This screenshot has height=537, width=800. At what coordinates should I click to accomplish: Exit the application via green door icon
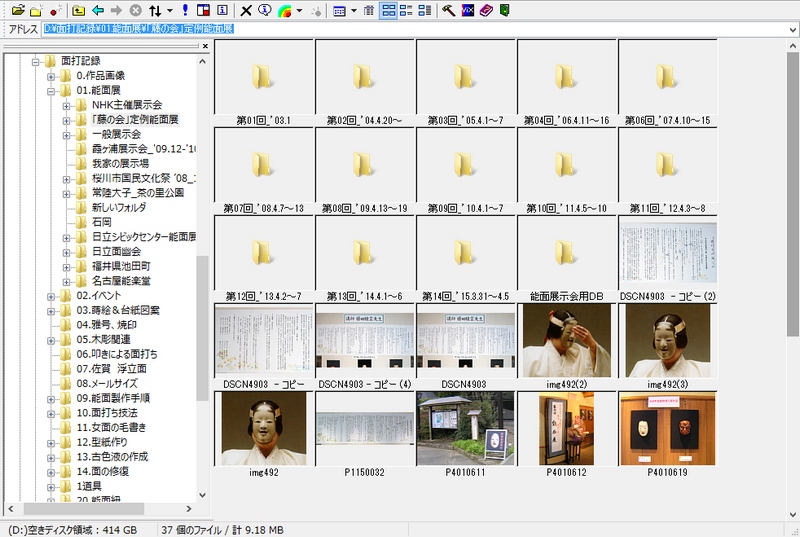(505, 10)
